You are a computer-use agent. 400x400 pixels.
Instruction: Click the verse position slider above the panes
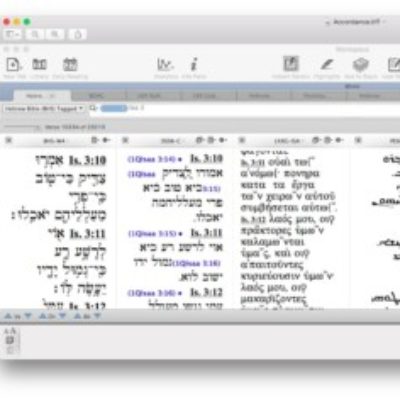point(22,127)
